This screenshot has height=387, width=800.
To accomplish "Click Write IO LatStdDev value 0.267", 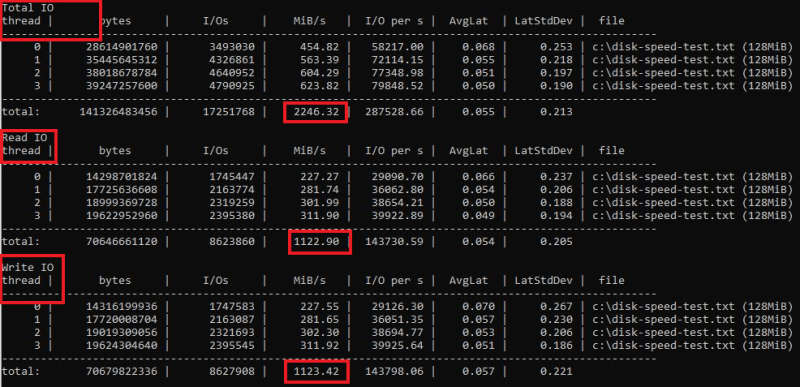I will point(556,307).
